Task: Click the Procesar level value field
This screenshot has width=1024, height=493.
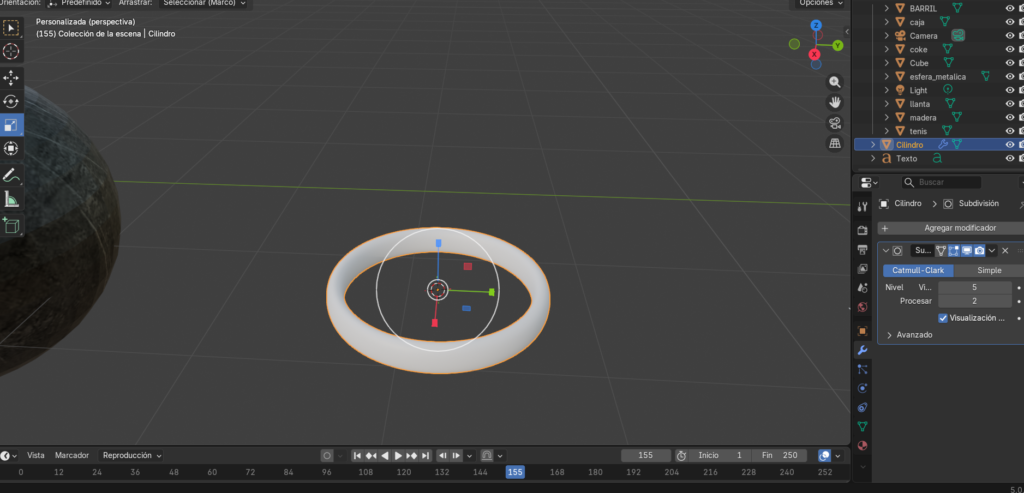Action: point(974,301)
